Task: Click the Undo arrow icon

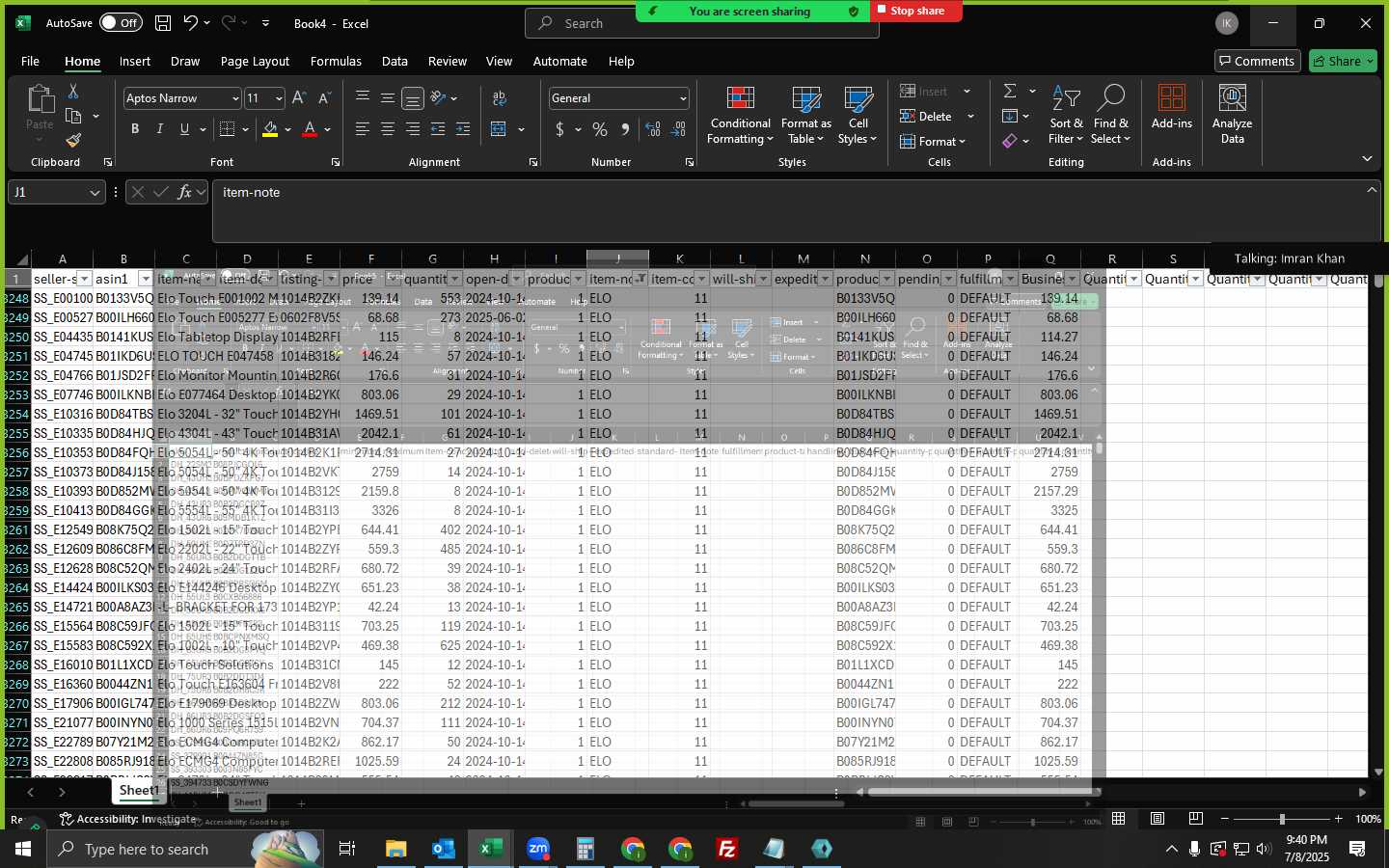Action: (191, 23)
